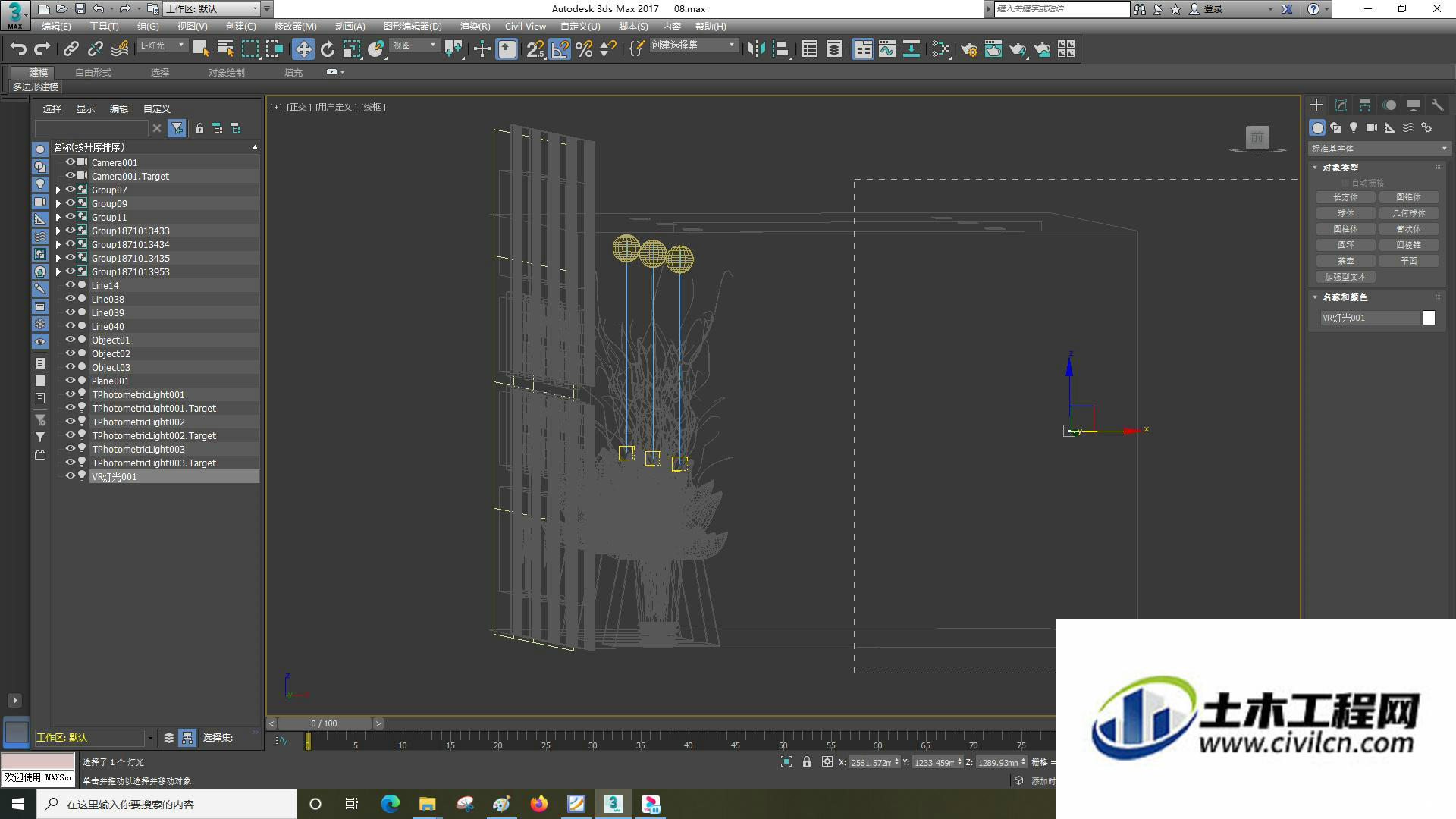
Task: Toggle visibility eye of Plane001
Action: (70, 381)
